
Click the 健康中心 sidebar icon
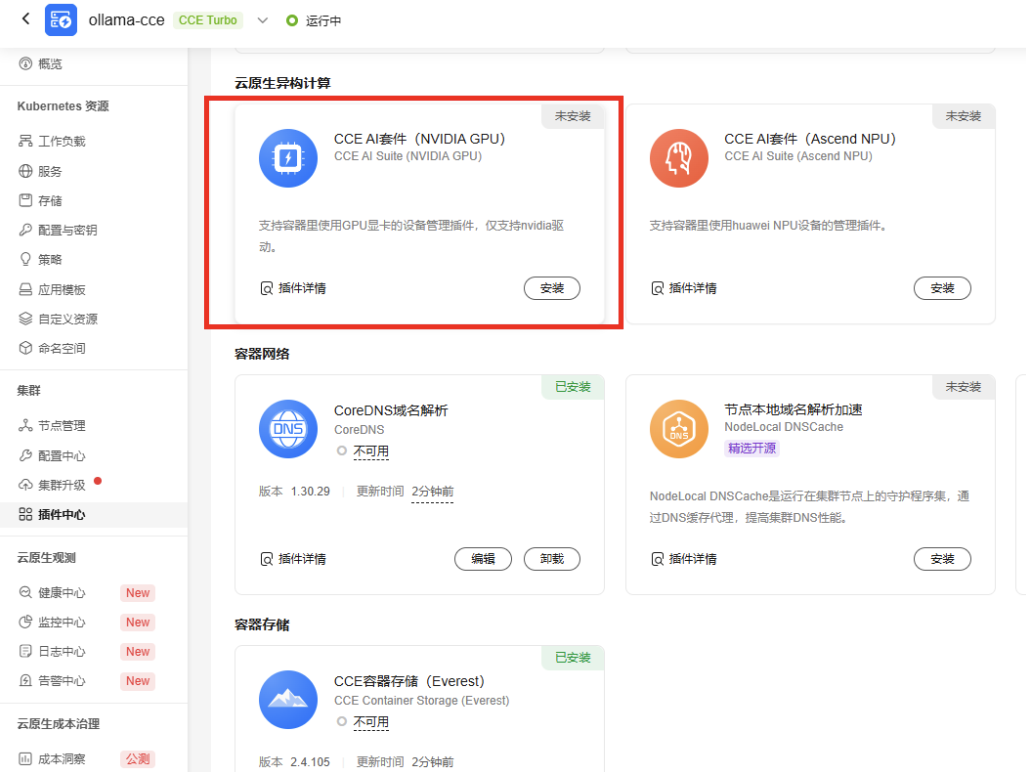pyautogui.click(x=26, y=592)
